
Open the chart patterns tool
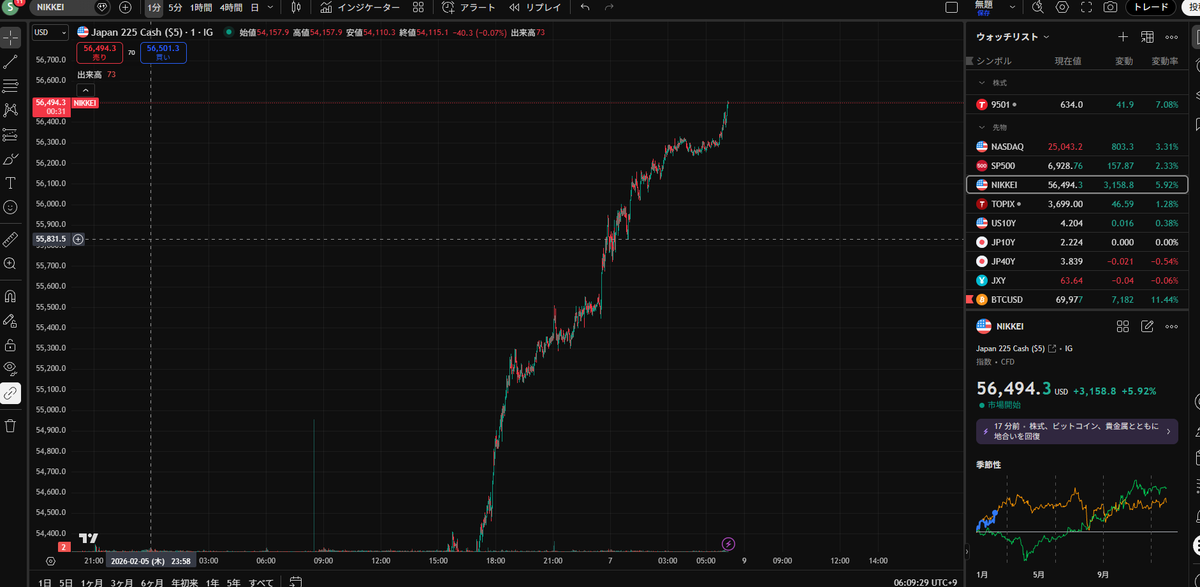pyautogui.click(x=10, y=110)
